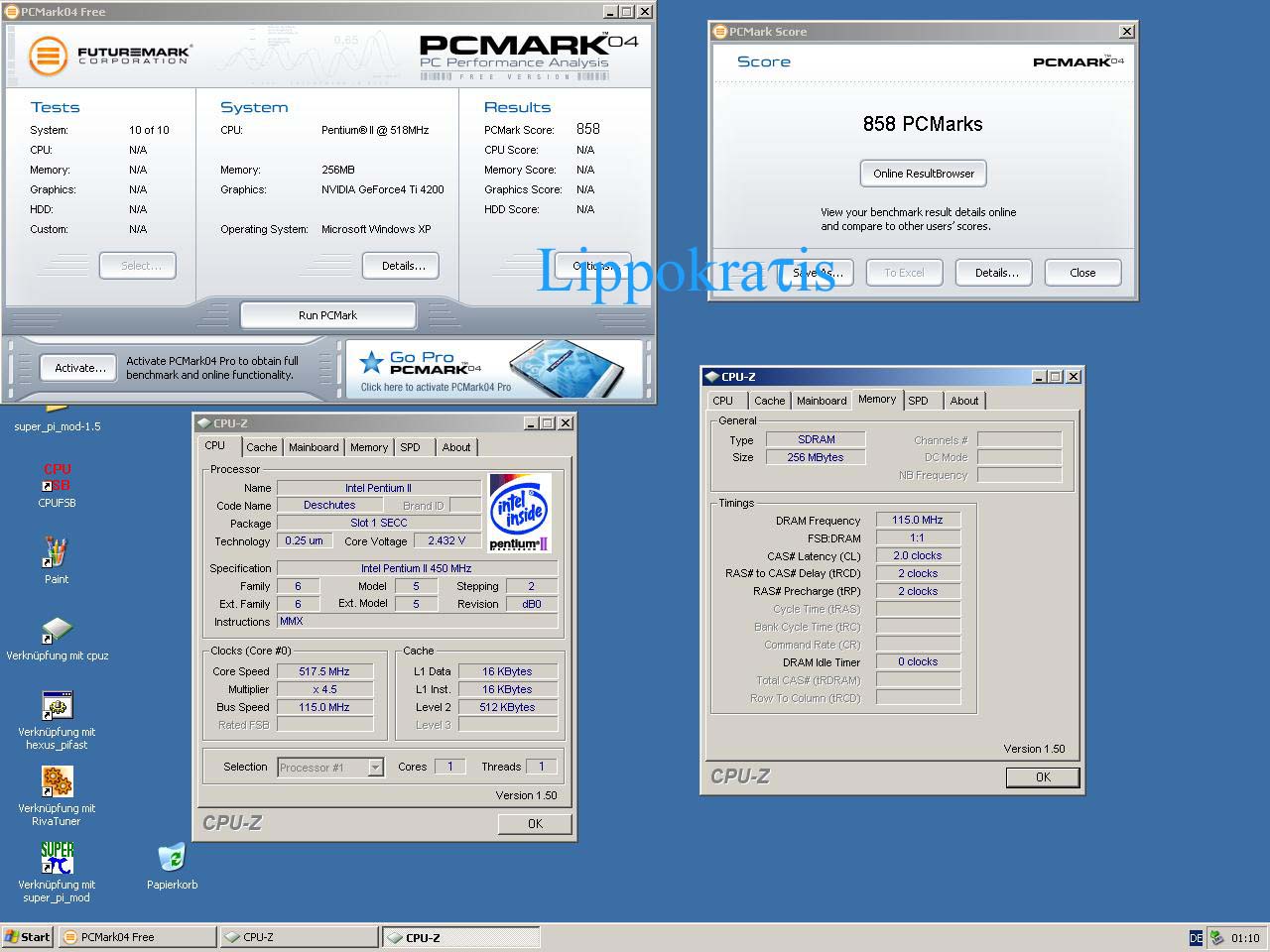Click the DRAM Idle Timer 0 clocks value
This screenshot has height=952, width=1270.
point(917,661)
